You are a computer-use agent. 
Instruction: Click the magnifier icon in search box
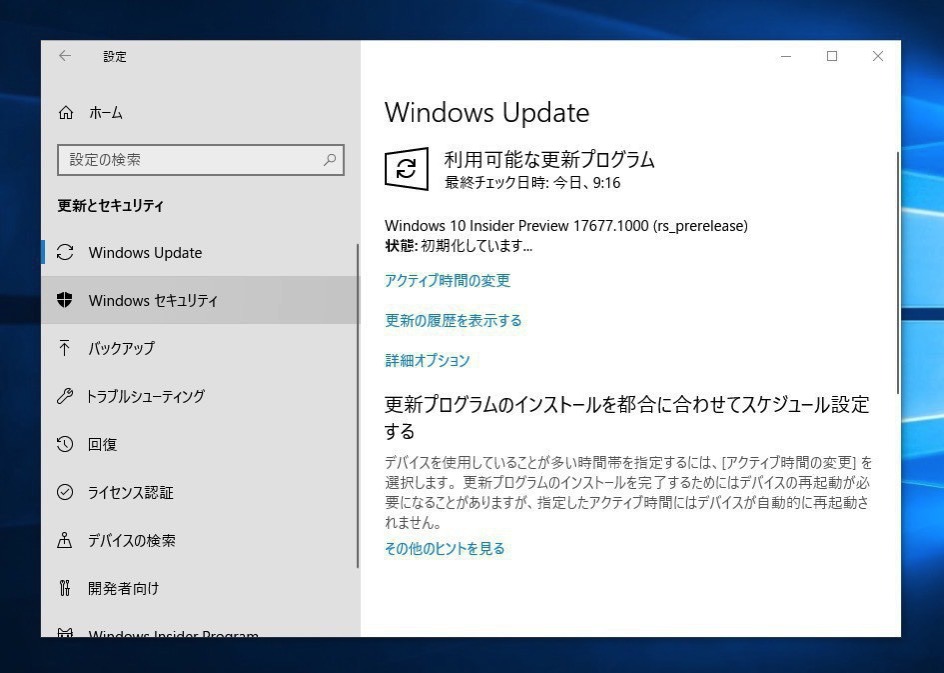point(329,160)
